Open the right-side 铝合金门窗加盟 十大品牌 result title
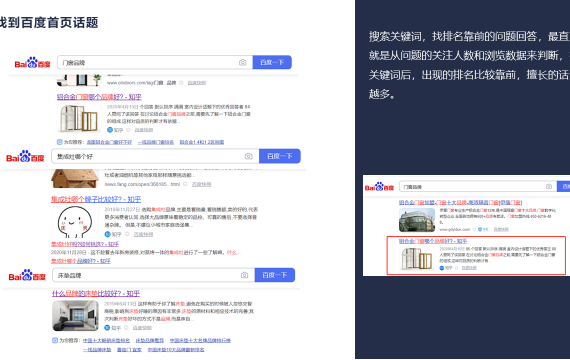The height and width of the screenshot is (360, 570). click(x=460, y=203)
